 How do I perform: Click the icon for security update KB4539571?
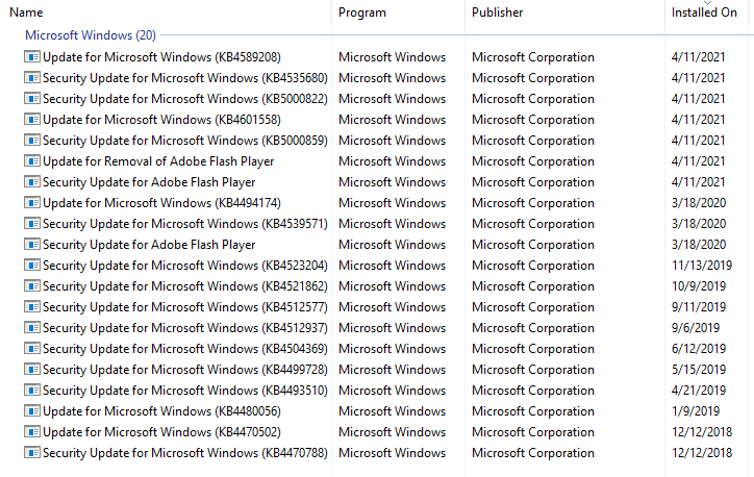point(32,224)
